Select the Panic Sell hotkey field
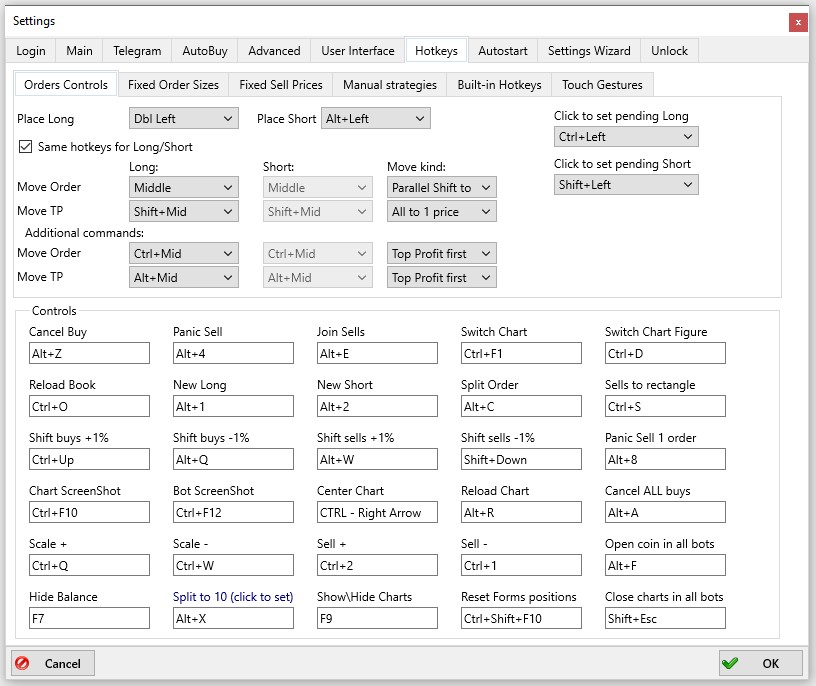 point(233,353)
